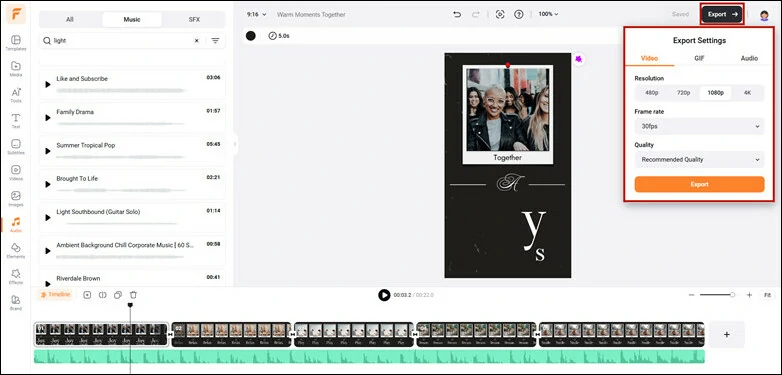
Task: Open the Effects sidebar panel
Action: (16, 276)
